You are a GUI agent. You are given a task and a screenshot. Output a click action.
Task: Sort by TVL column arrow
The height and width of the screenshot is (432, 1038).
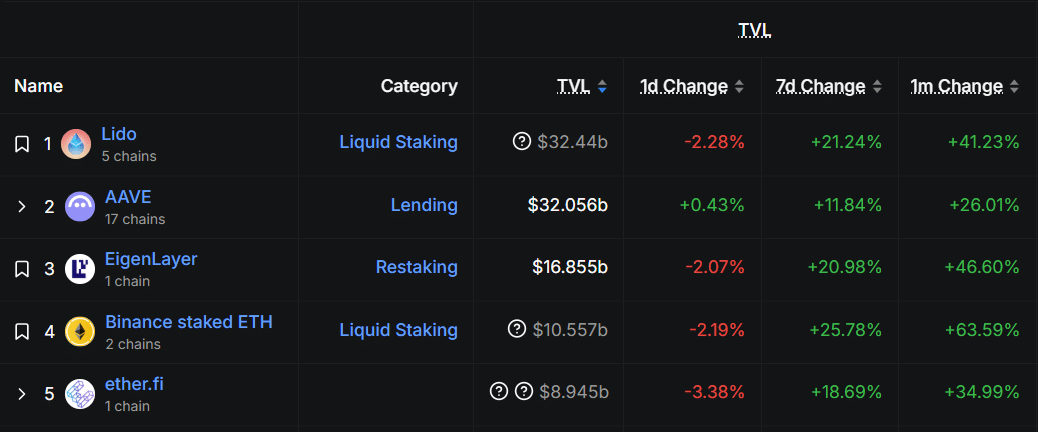[x=602, y=87]
